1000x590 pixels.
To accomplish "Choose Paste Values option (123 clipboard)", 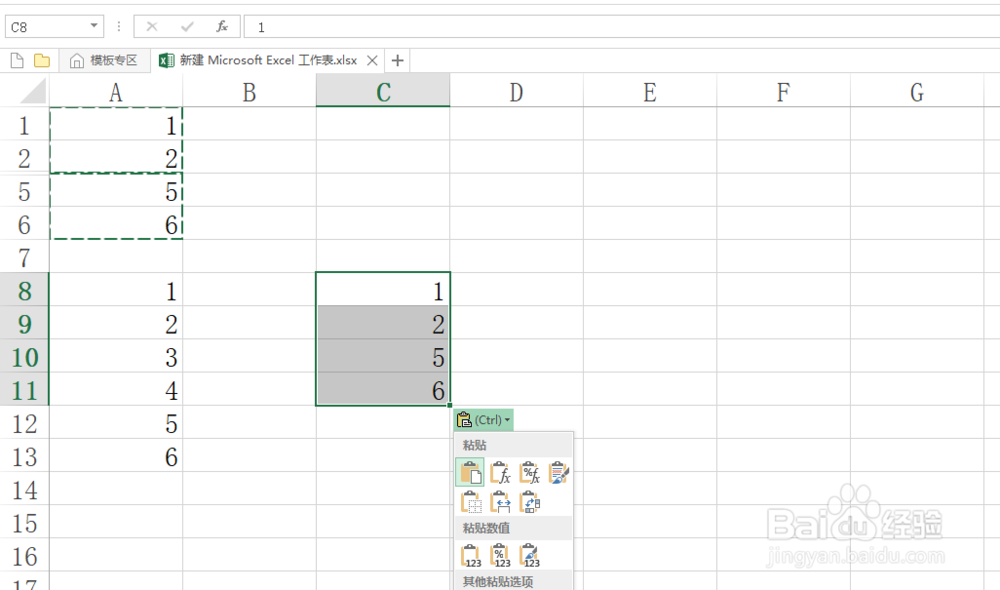I will pos(471,556).
